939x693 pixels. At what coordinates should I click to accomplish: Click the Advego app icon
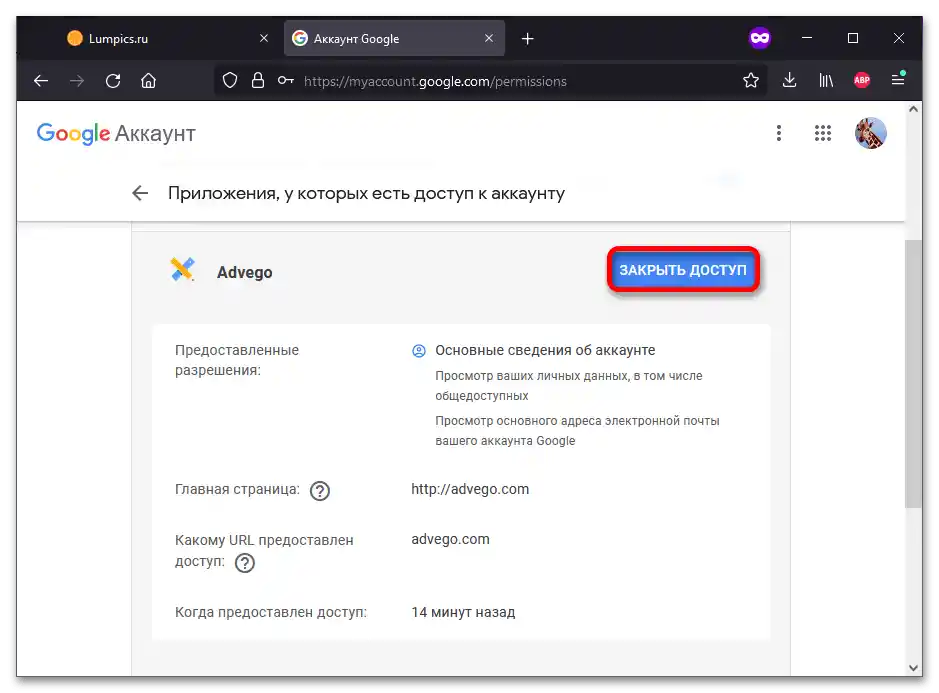[x=183, y=270]
